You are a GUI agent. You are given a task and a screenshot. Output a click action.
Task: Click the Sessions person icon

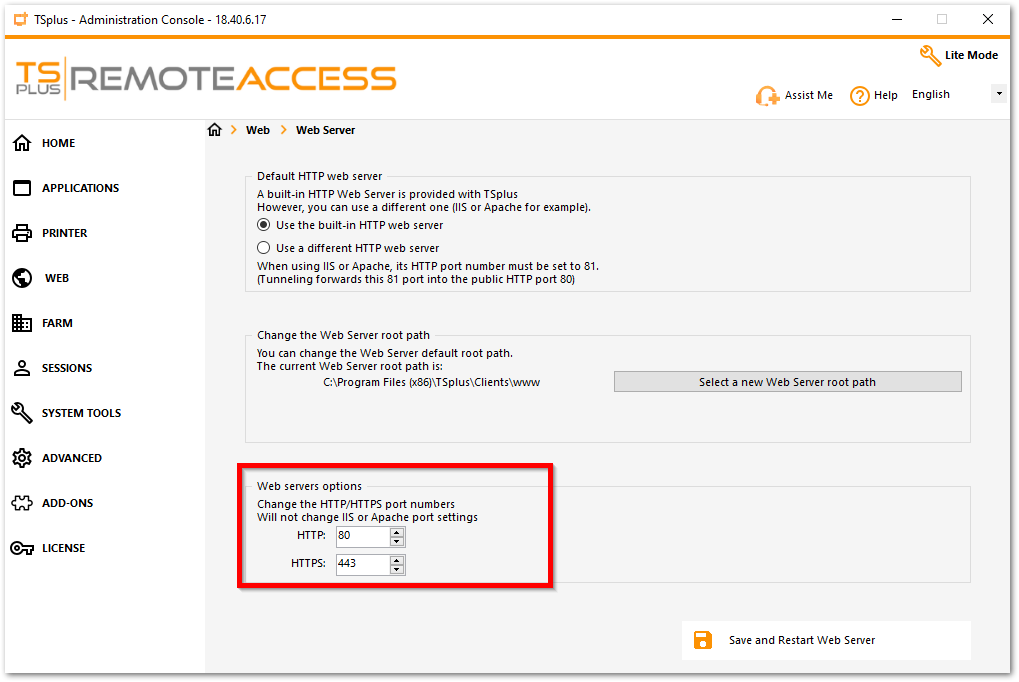tap(22, 368)
